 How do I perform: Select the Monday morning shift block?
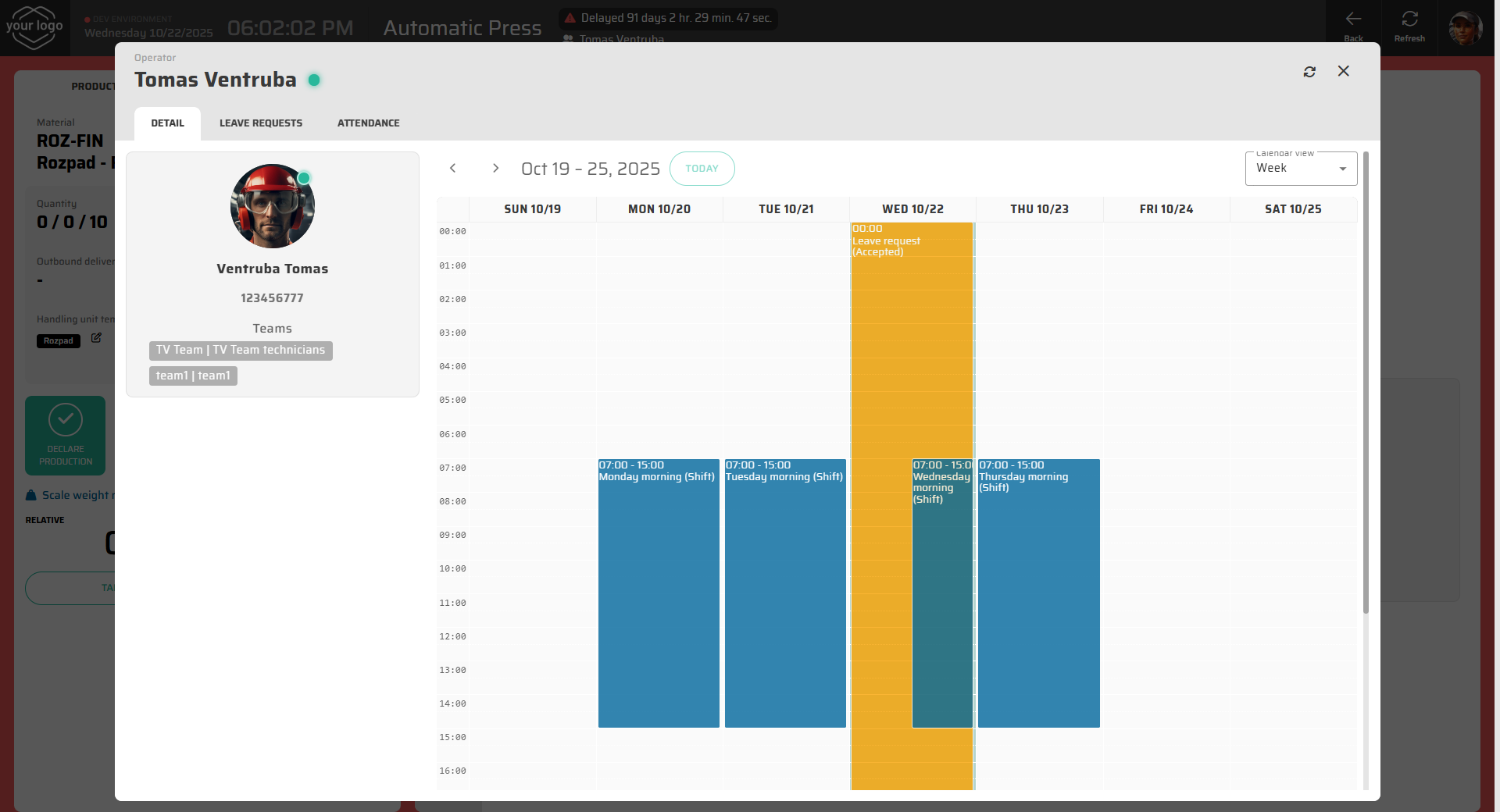tap(659, 593)
